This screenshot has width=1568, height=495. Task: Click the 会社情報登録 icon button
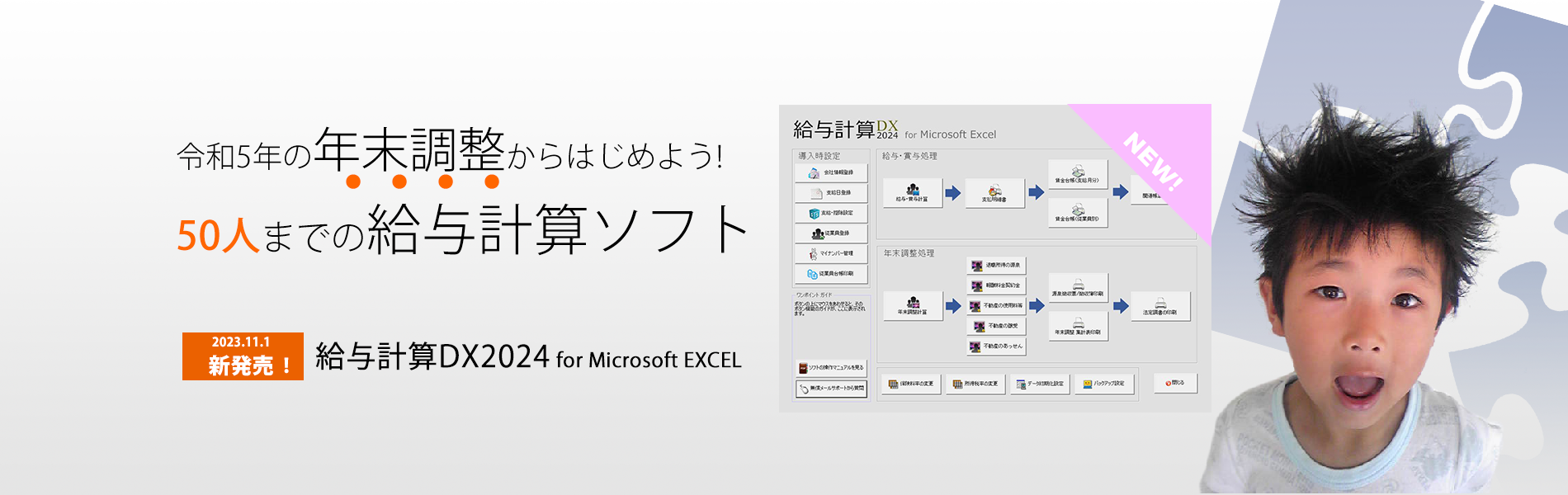(831, 172)
